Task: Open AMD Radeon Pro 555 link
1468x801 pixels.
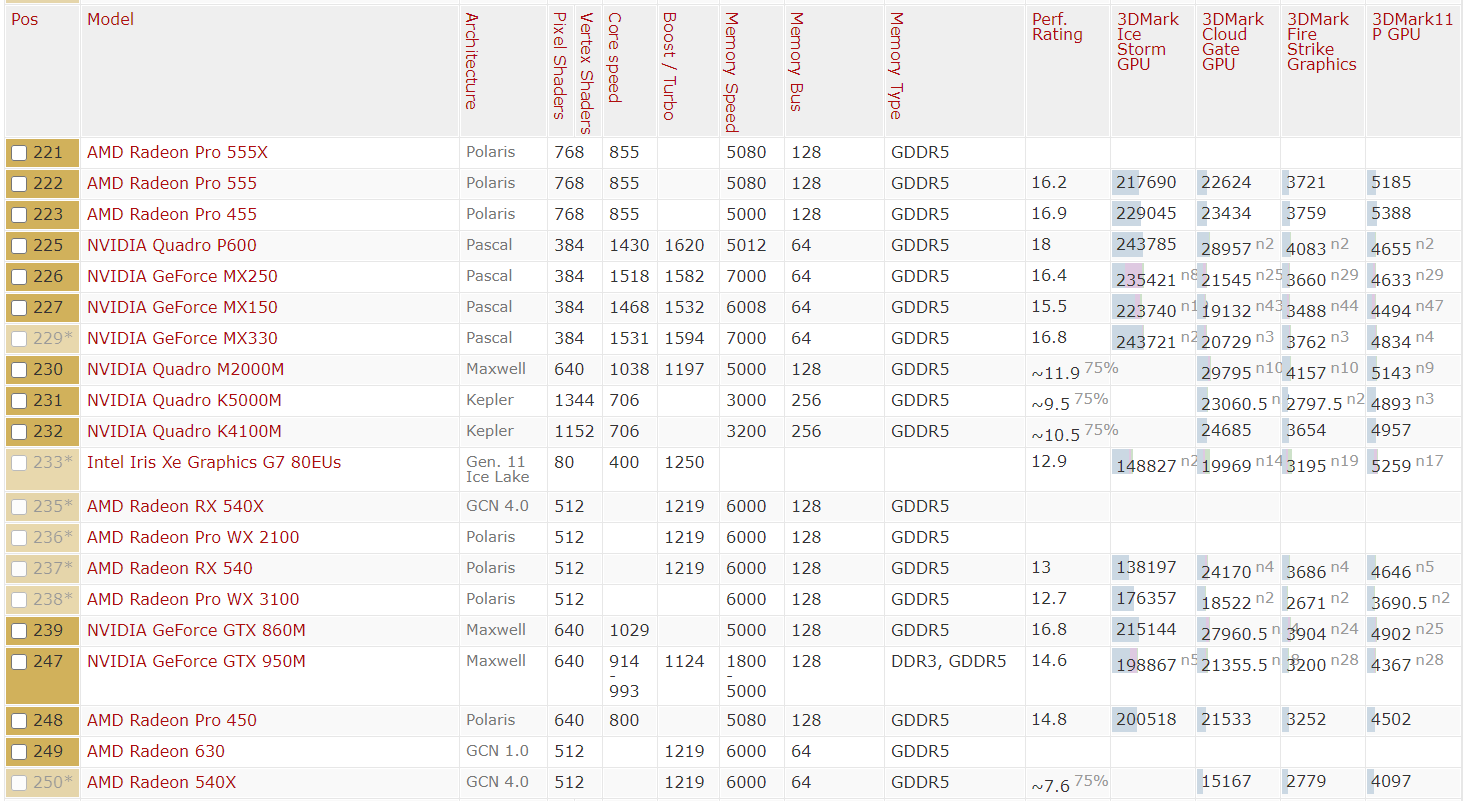Action: (171, 184)
